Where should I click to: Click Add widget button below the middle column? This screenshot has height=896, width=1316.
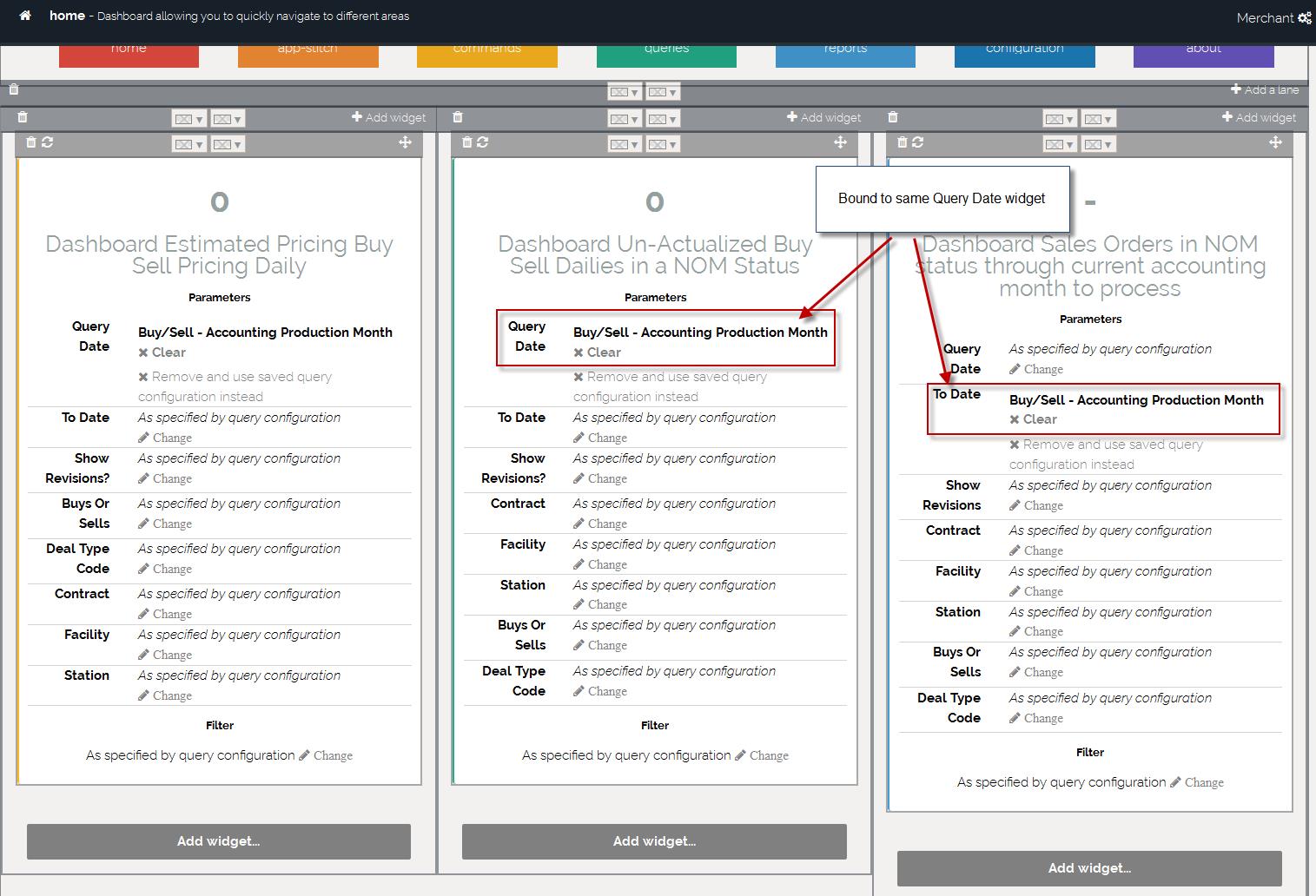pos(654,841)
